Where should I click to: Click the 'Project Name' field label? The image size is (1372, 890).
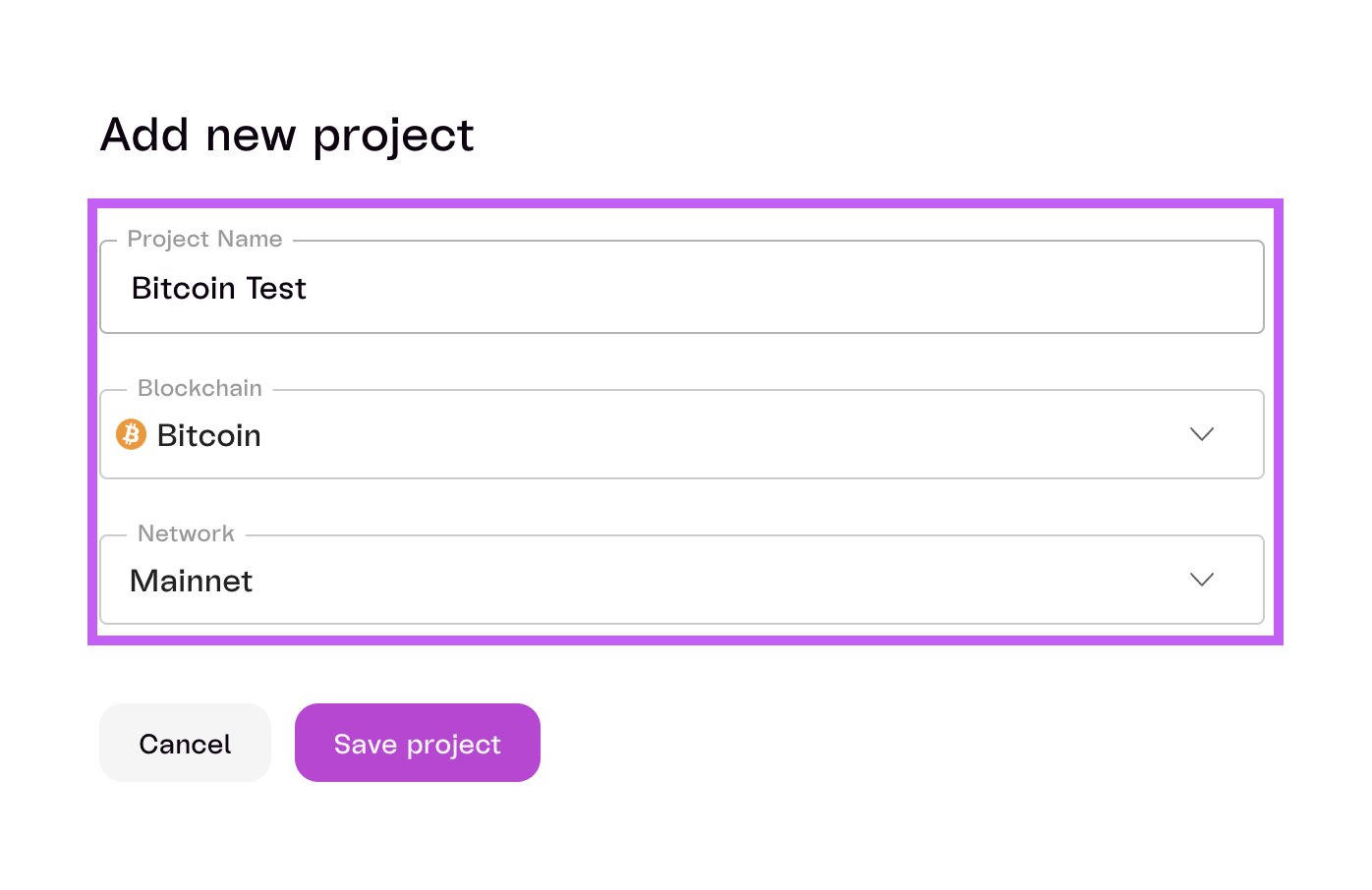point(204,239)
